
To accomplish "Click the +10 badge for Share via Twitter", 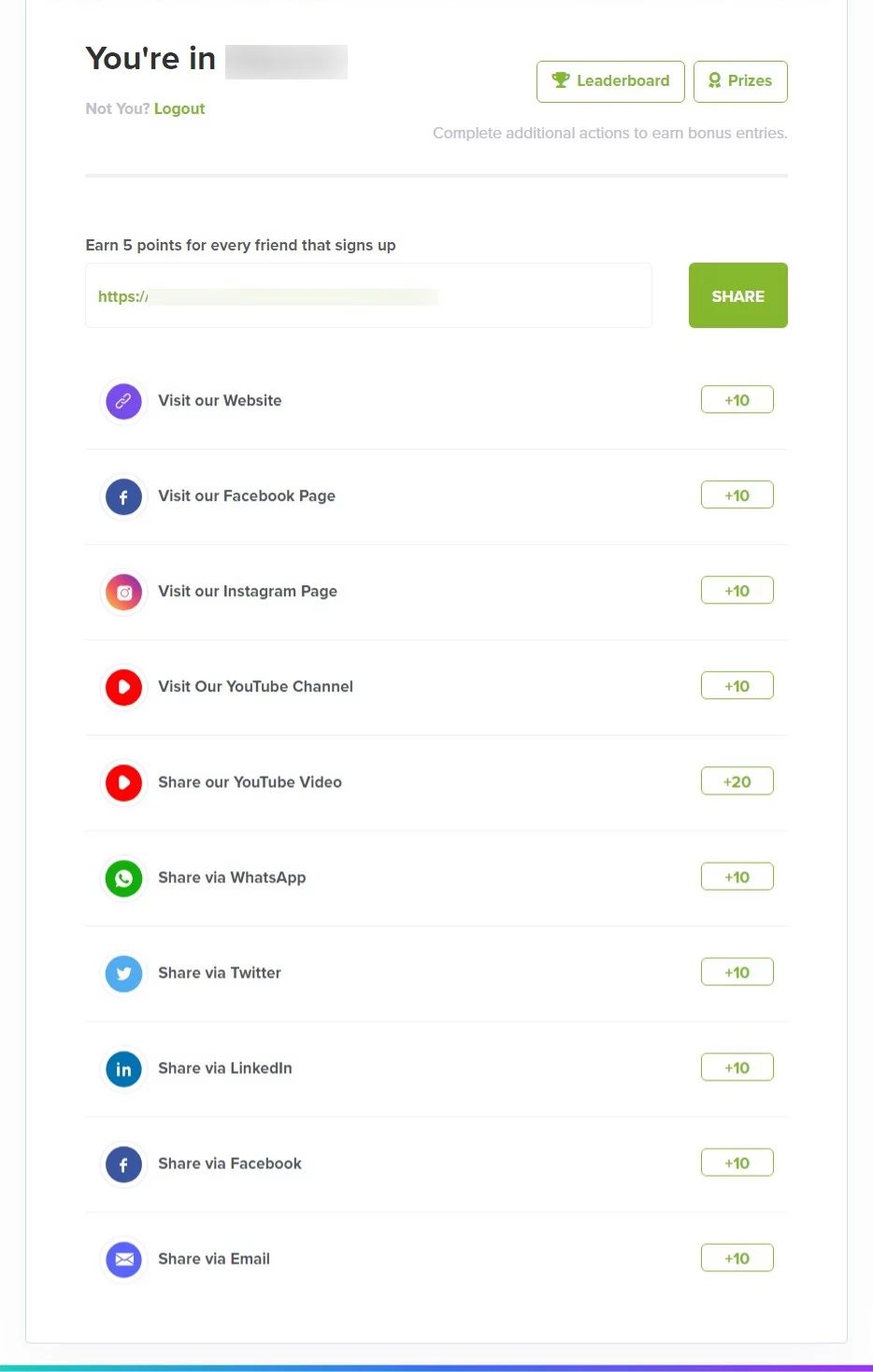I will click(737, 972).
